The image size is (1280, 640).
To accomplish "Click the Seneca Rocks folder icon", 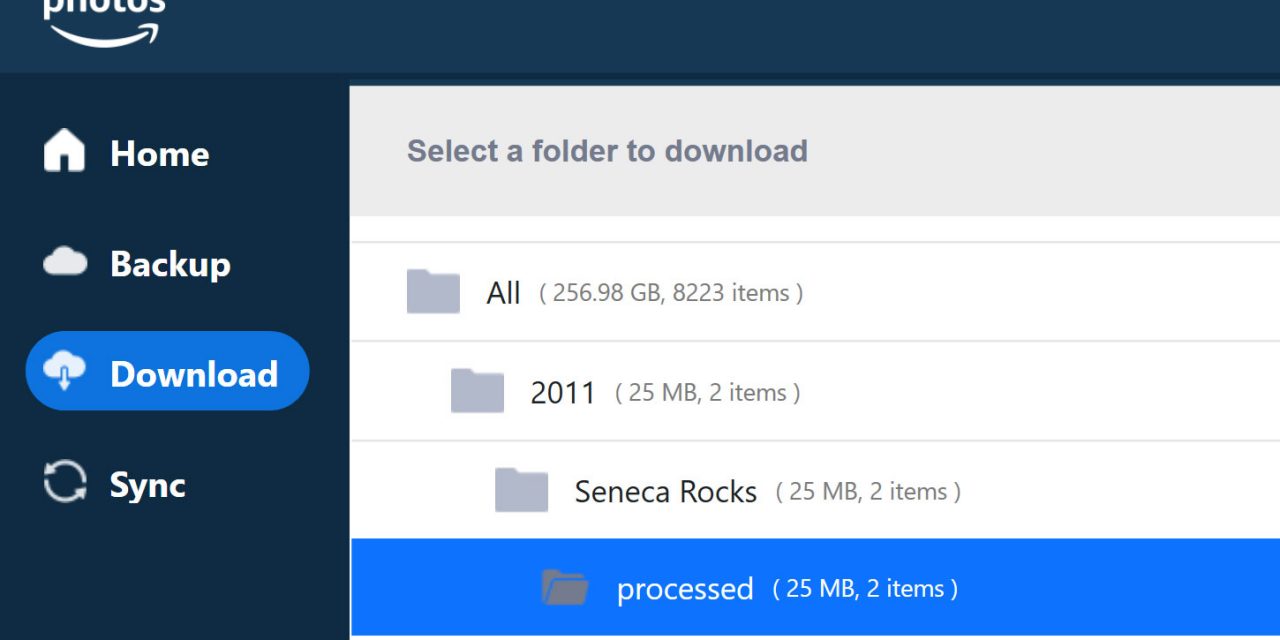I will 521,489.
